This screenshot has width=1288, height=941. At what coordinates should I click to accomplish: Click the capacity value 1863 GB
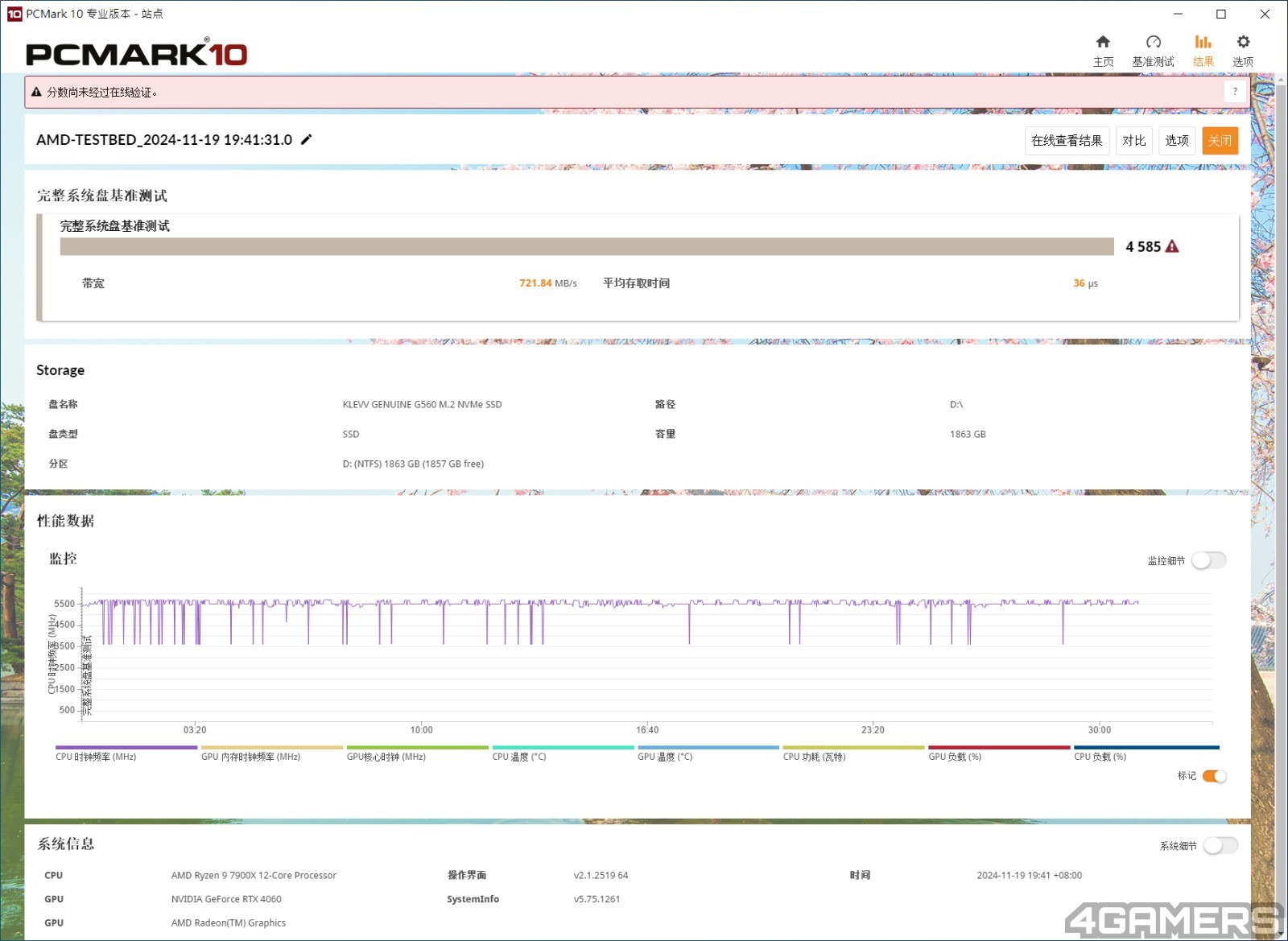[968, 434]
